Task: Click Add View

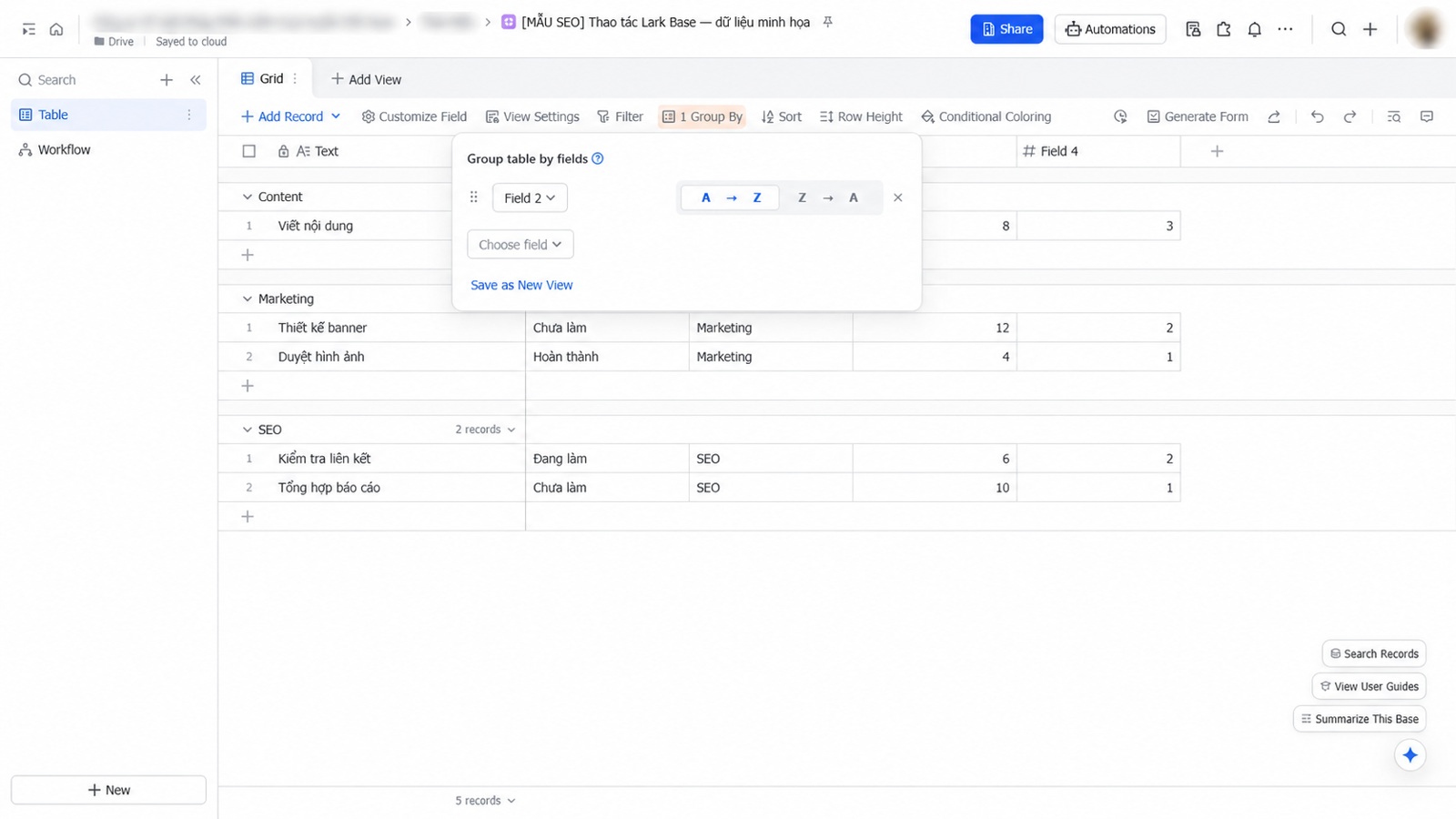Action: [x=366, y=79]
